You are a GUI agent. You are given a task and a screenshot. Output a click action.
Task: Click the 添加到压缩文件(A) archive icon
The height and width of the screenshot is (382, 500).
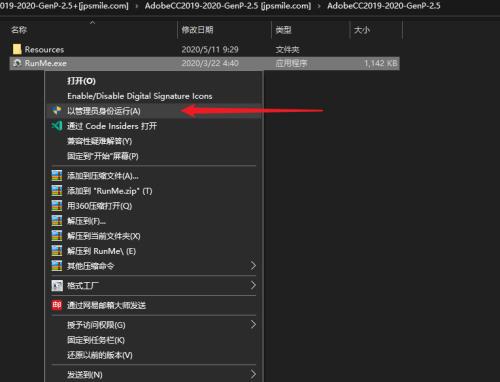(57, 176)
